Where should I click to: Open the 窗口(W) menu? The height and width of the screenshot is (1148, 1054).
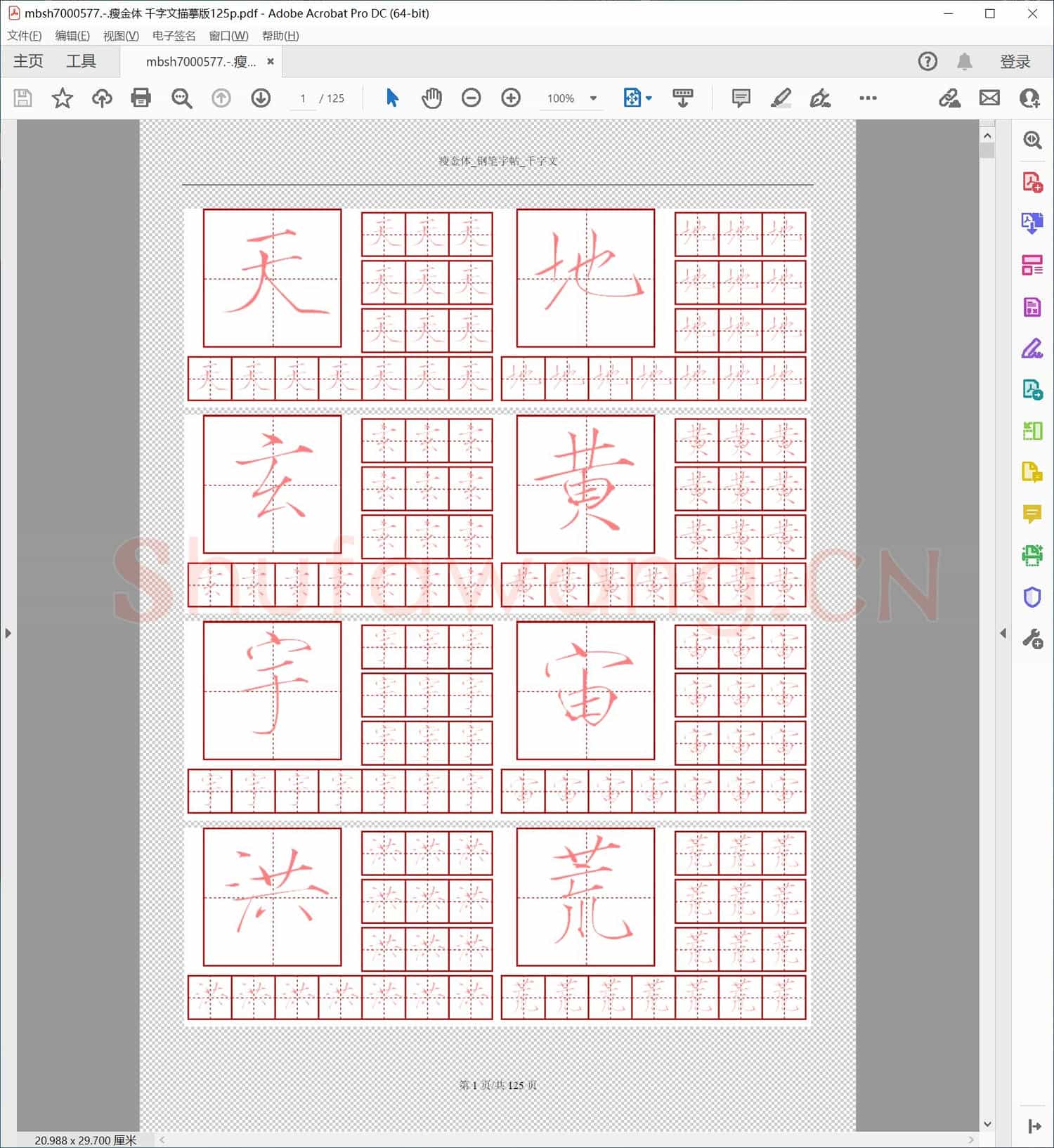click(x=228, y=36)
